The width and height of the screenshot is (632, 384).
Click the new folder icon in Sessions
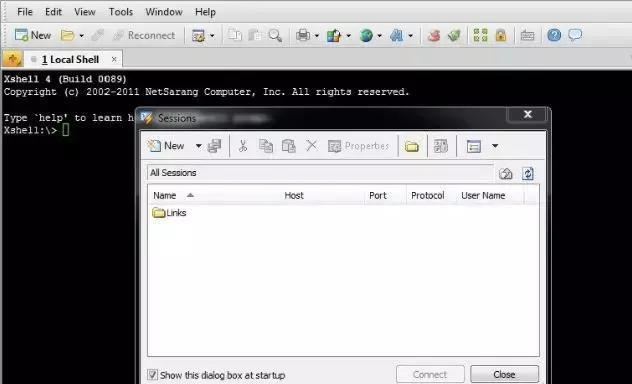412,146
